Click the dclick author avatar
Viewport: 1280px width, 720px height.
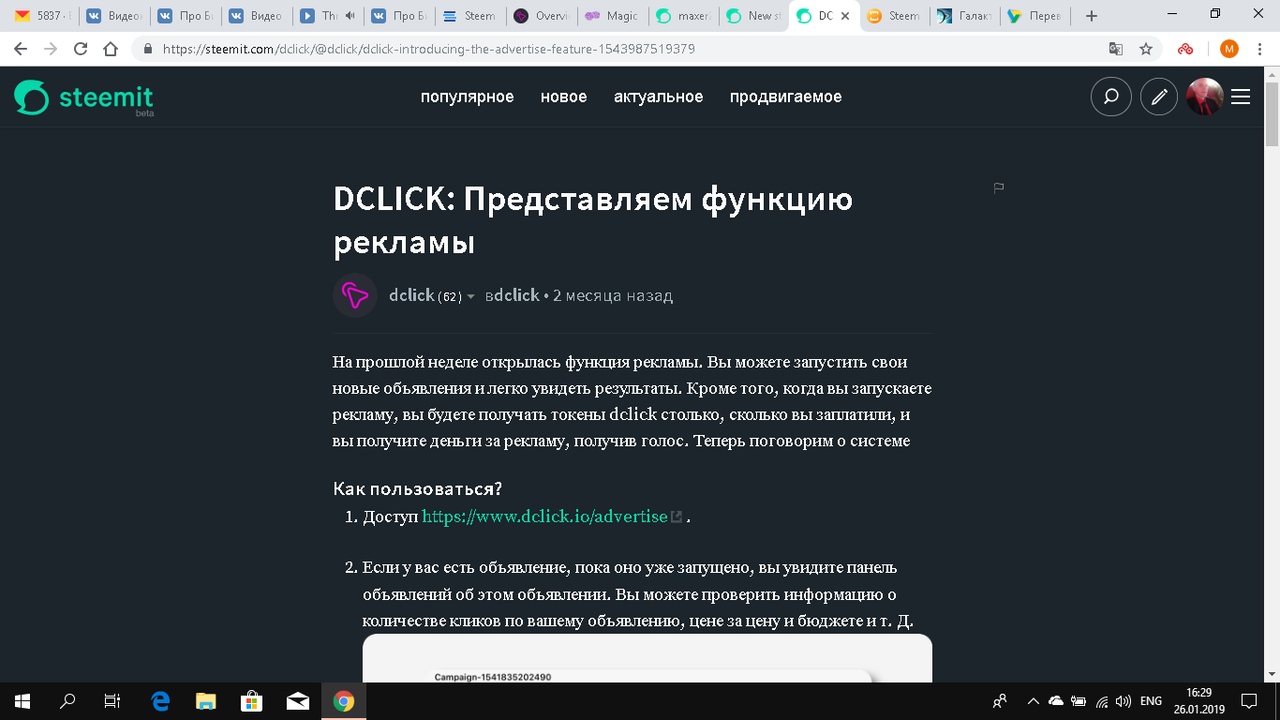(355, 295)
